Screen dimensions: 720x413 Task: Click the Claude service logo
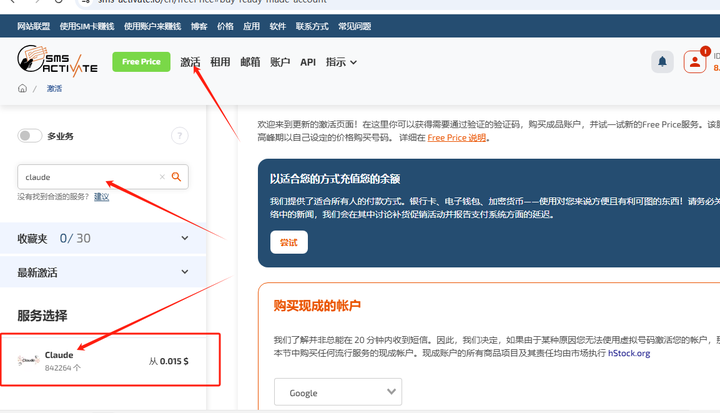(x=28, y=361)
